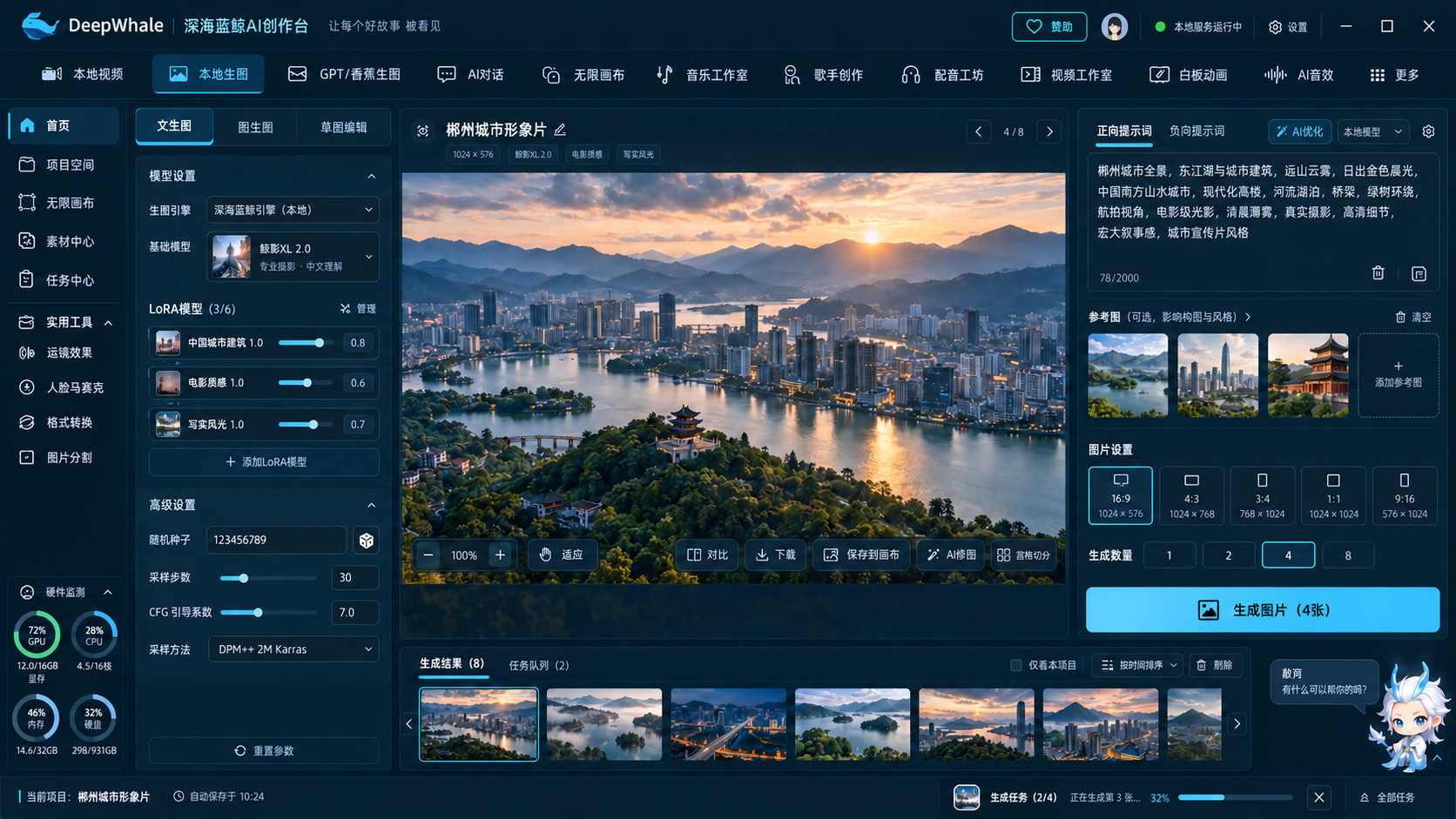
Task: Click icon left of project title
Action: [x=423, y=131]
